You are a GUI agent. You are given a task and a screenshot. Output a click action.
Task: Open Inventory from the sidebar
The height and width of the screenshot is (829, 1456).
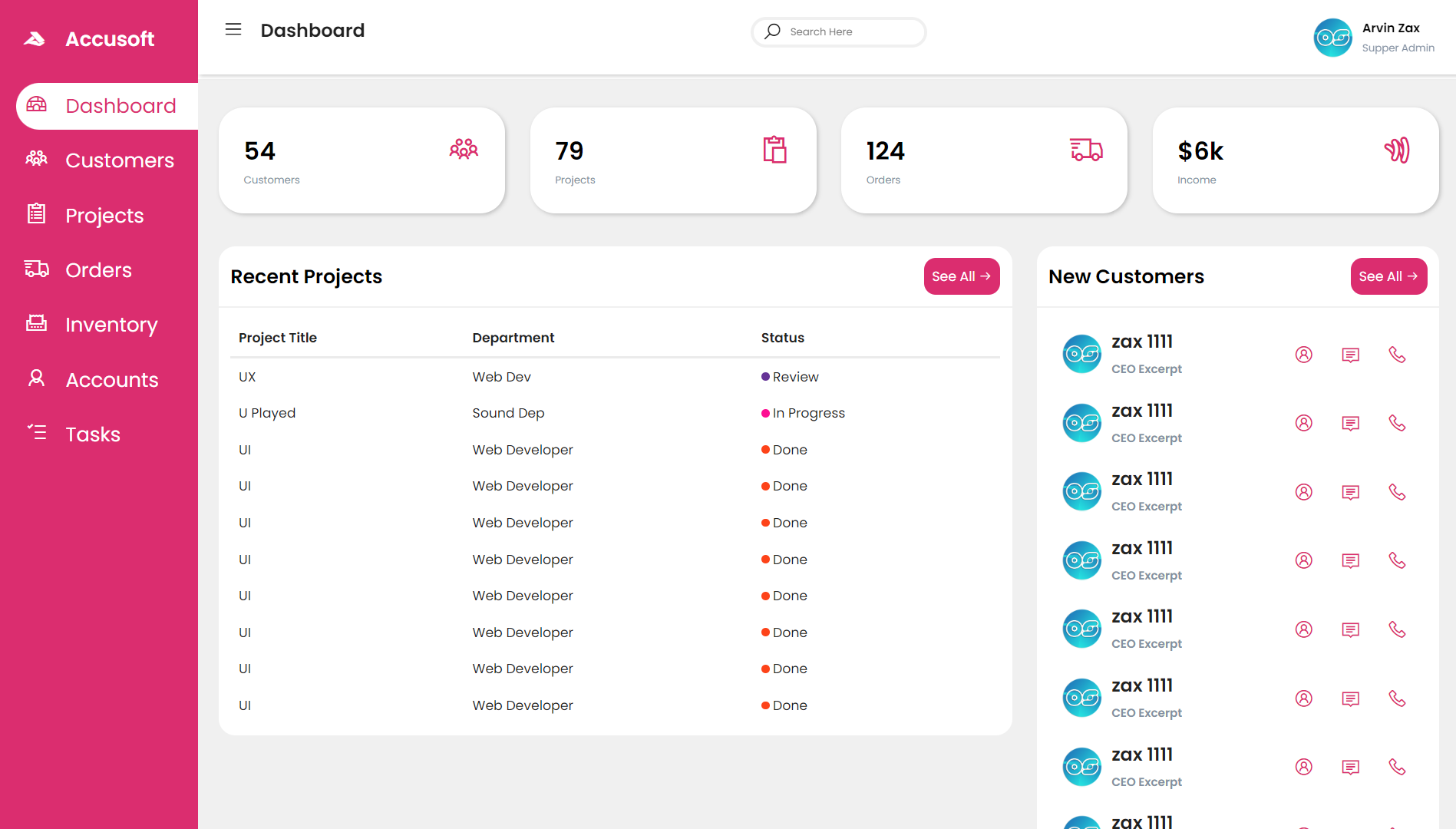click(x=111, y=325)
